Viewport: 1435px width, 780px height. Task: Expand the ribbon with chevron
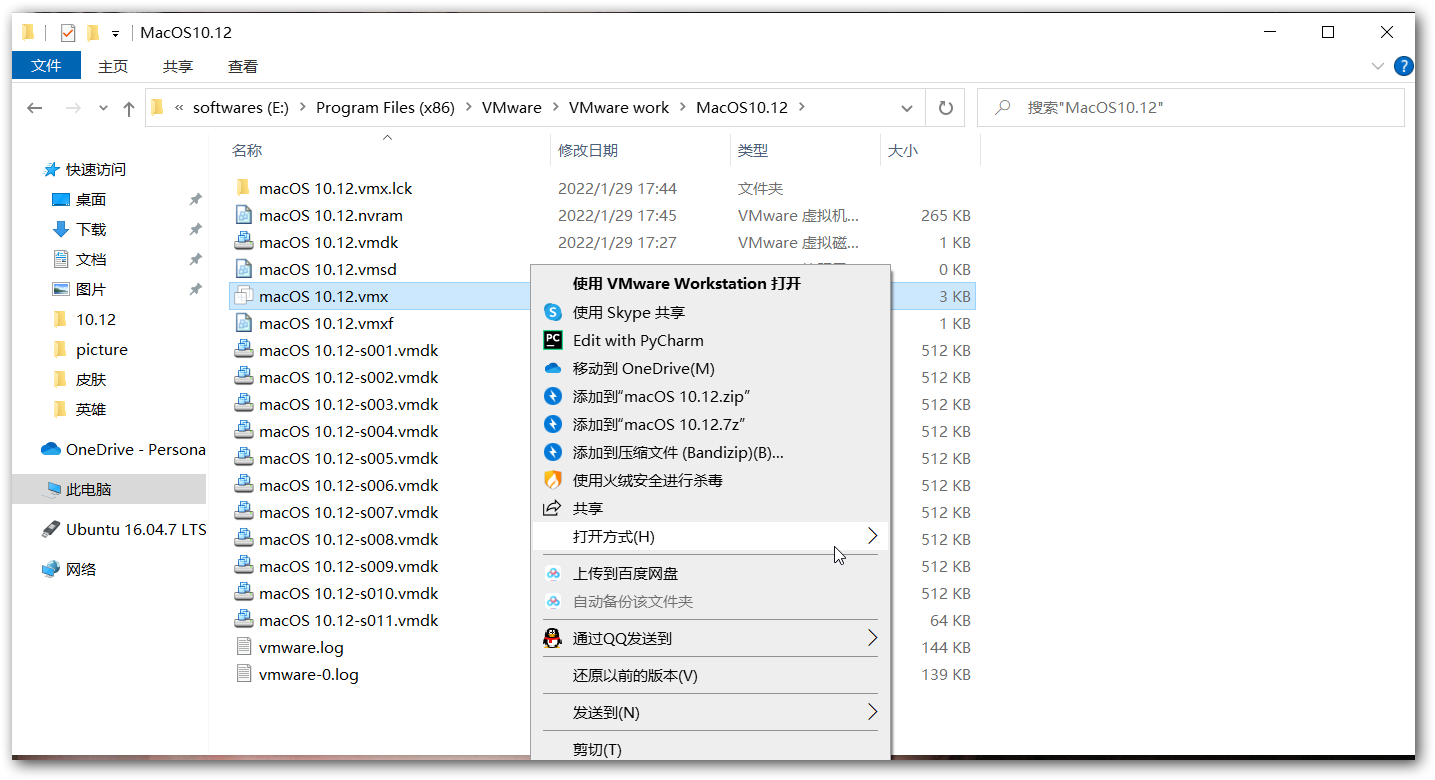pos(1377,66)
